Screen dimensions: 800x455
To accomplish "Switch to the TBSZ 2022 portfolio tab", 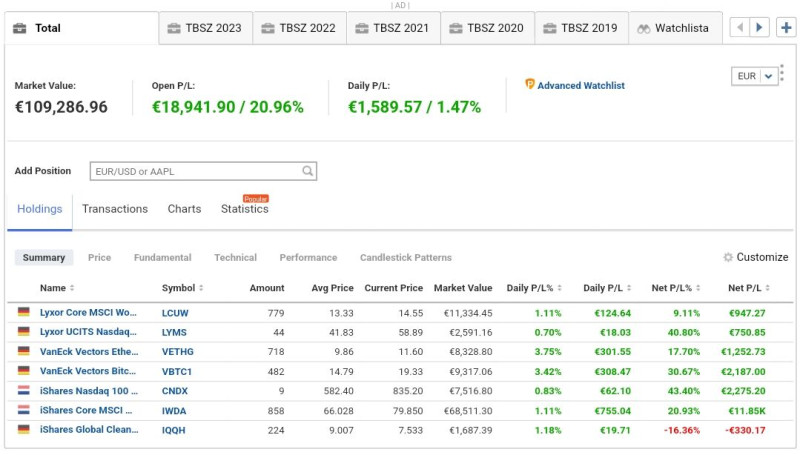I will (299, 28).
